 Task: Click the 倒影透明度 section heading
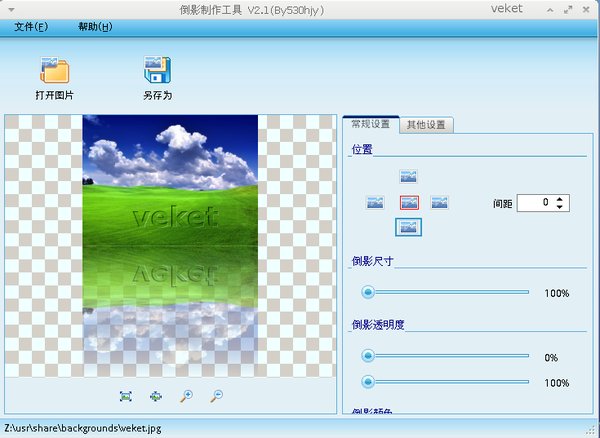pos(378,325)
